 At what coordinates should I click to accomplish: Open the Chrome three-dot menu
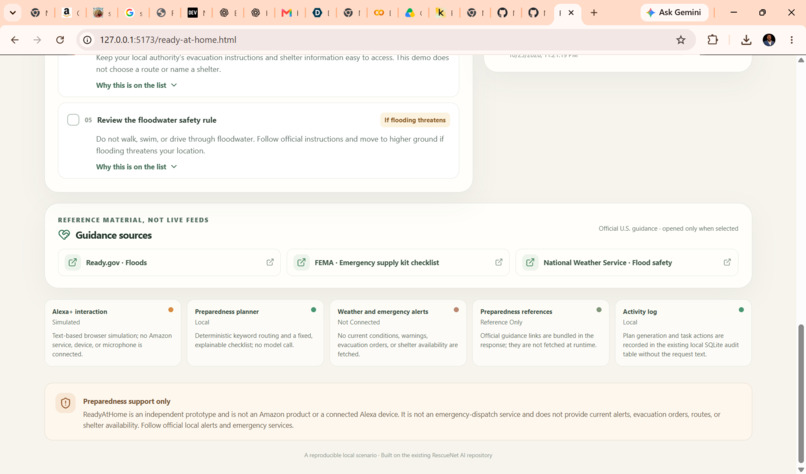point(792,40)
